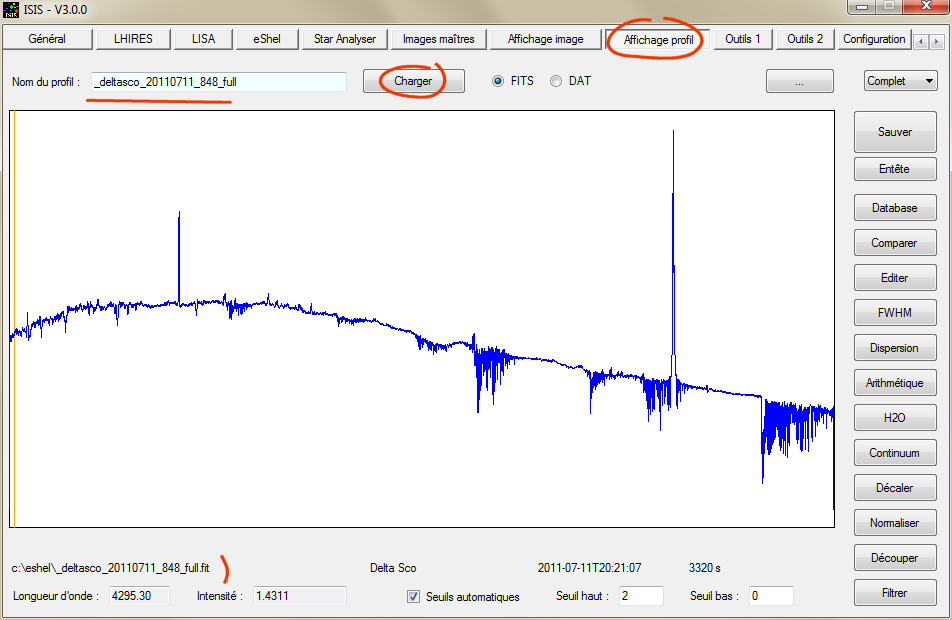Viewport: 952px width, 620px height.
Task: Select the FITS format radio button
Action: point(496,82)
